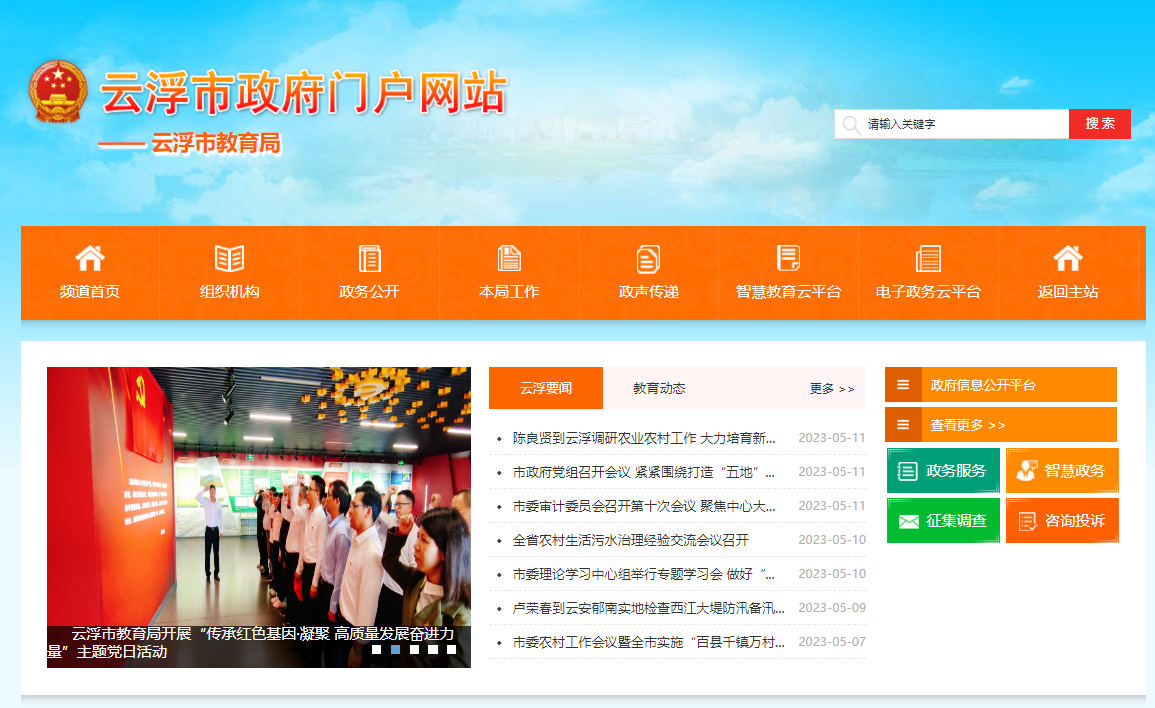Select the second carousel slide dot
The image size is (1155, 708).
click(395, 649)
